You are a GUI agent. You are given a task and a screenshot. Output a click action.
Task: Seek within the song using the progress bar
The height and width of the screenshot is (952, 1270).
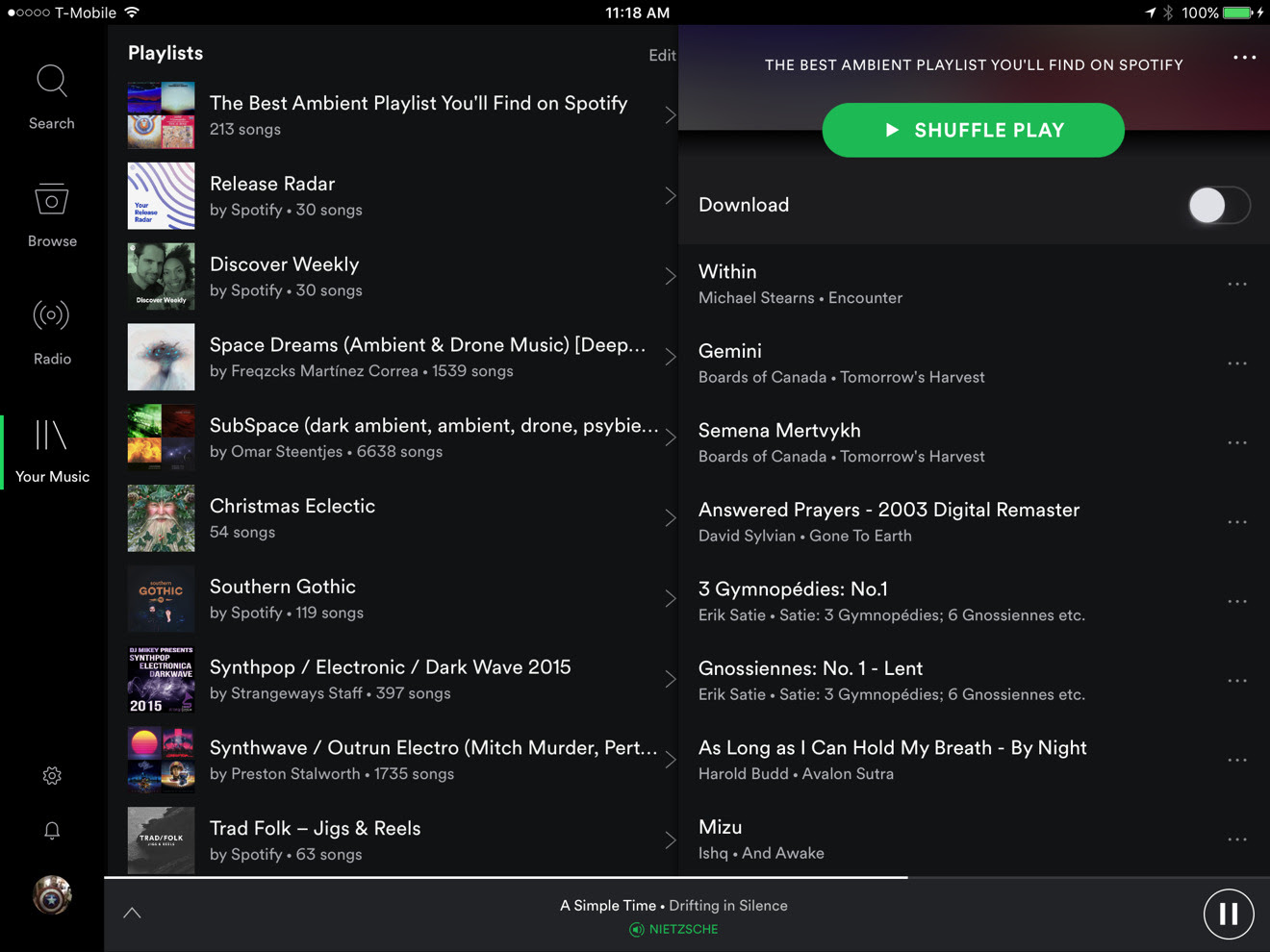tap(687, 877)
